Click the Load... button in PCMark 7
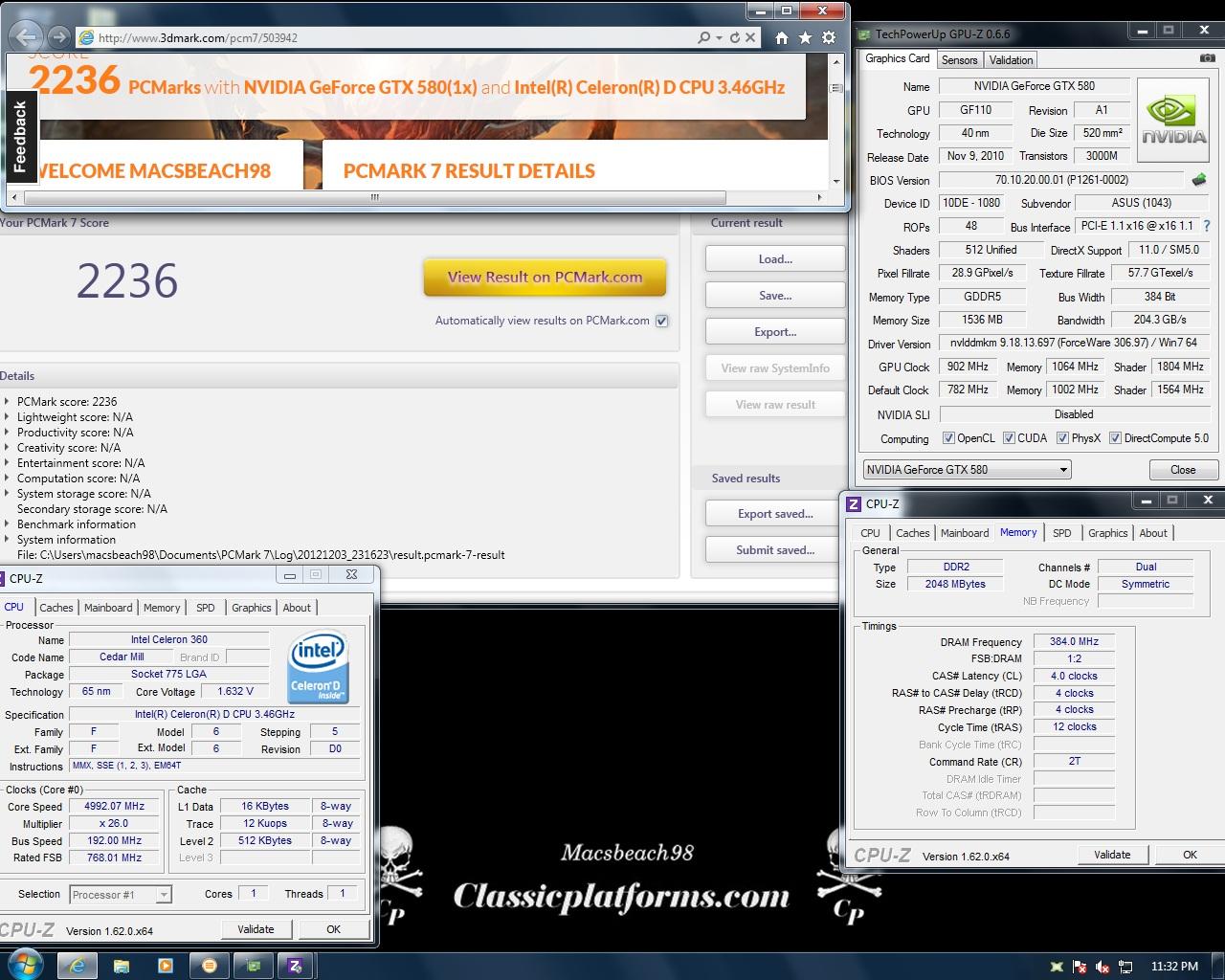1225x980 pixels. (775, 259)
